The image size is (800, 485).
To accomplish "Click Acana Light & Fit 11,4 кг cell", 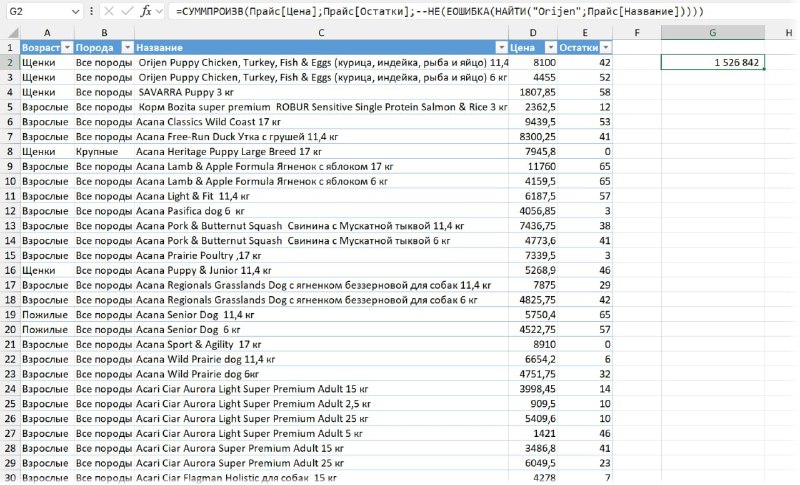I will tap(321, 196).
